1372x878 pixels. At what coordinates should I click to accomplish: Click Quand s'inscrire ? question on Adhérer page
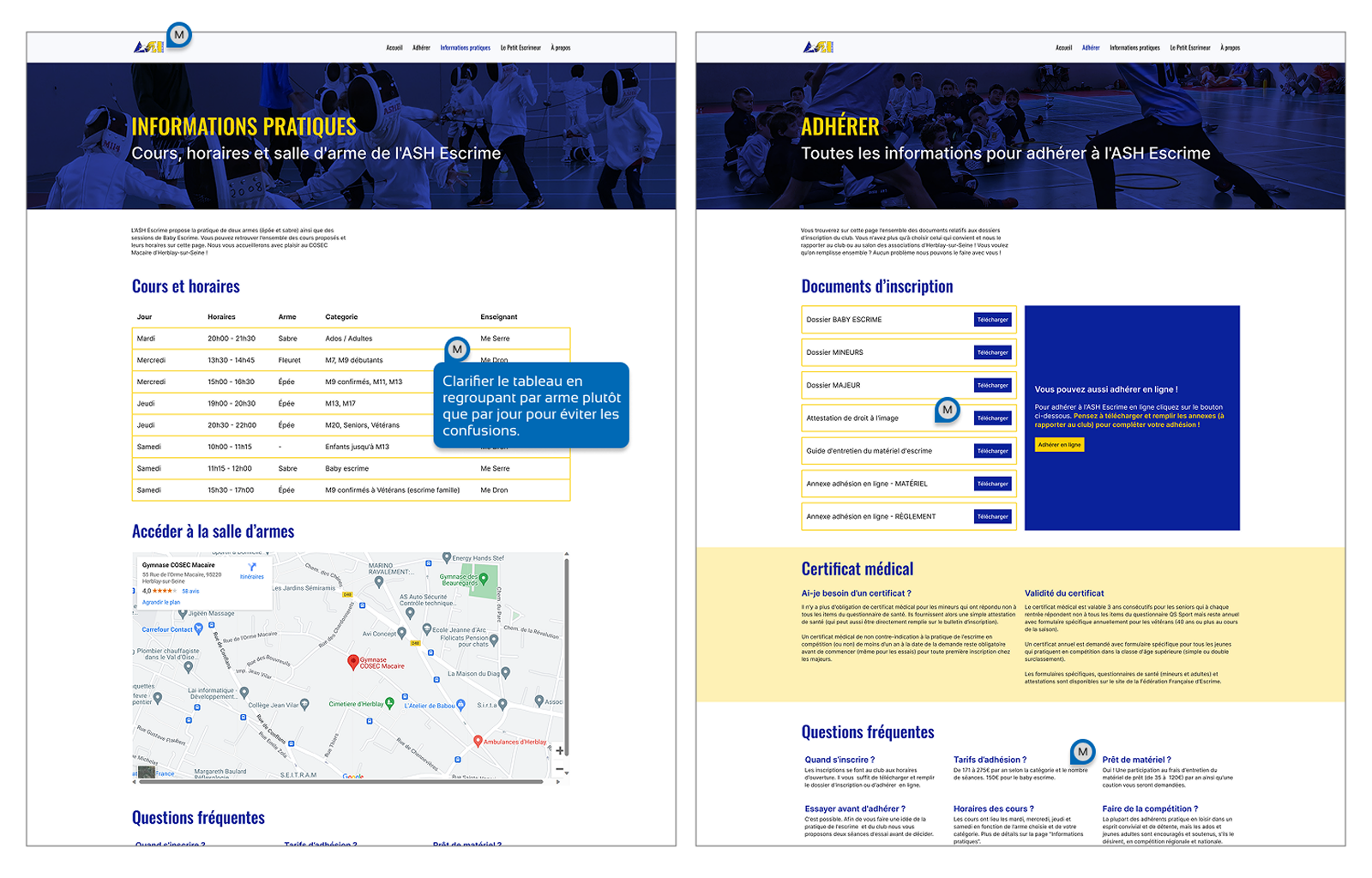click(x=839, y=760)
